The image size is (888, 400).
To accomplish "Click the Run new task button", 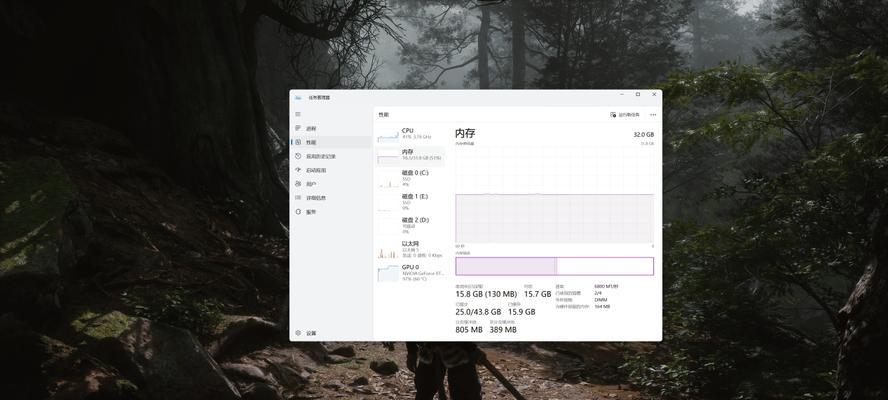I will (625, 114).
